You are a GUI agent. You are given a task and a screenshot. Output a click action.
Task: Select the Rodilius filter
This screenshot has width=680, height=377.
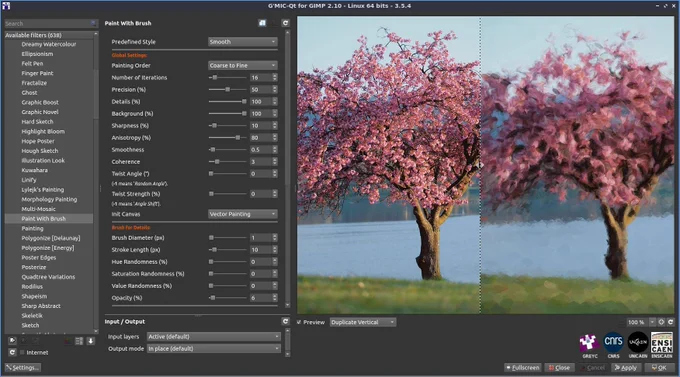(x=32, y=286)
